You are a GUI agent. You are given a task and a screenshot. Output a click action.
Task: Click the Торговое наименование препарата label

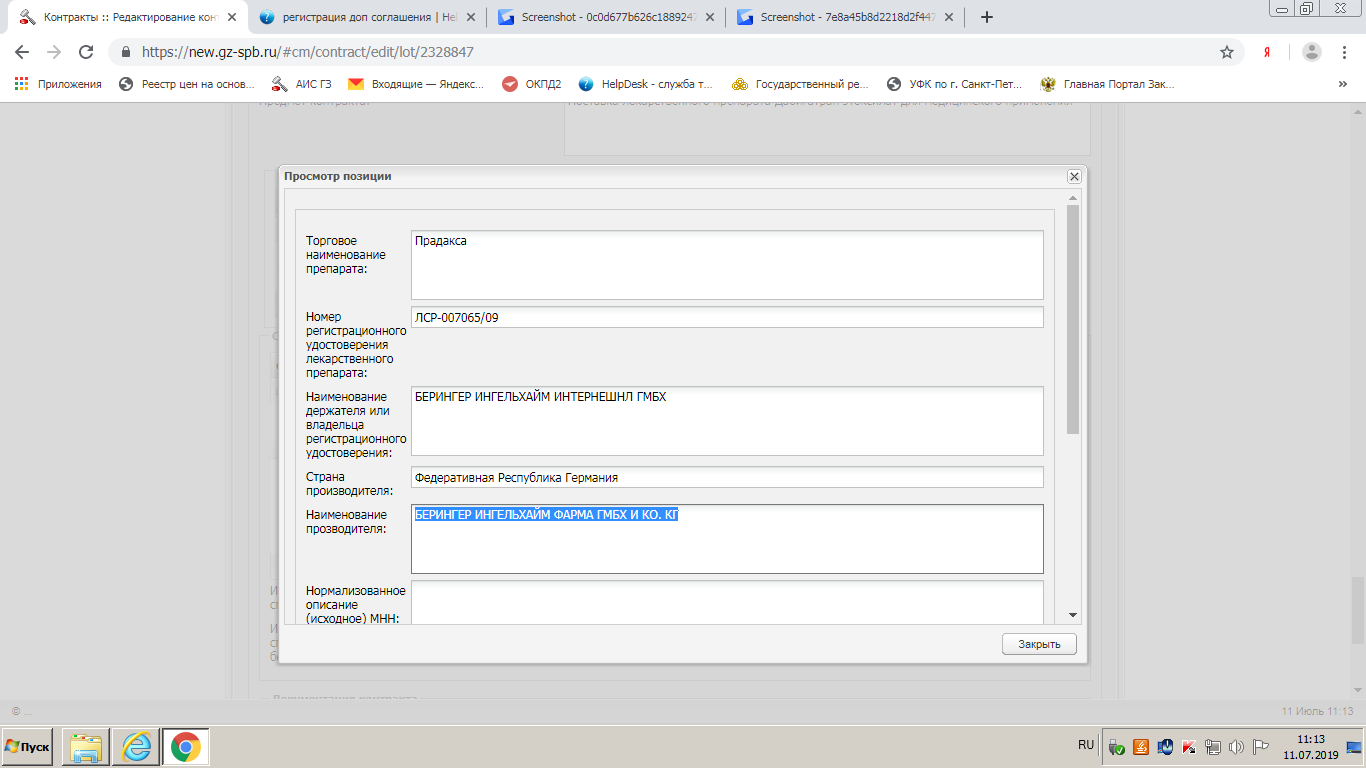click(x=346, y=254)
